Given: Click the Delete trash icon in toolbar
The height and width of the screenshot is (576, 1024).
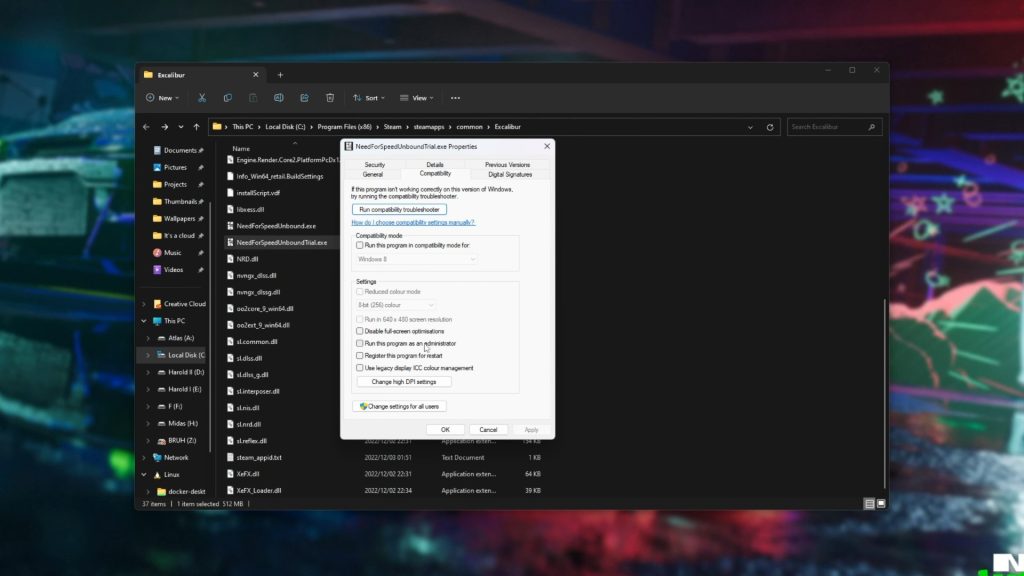Looking at the screenshot, I should 330,98.
